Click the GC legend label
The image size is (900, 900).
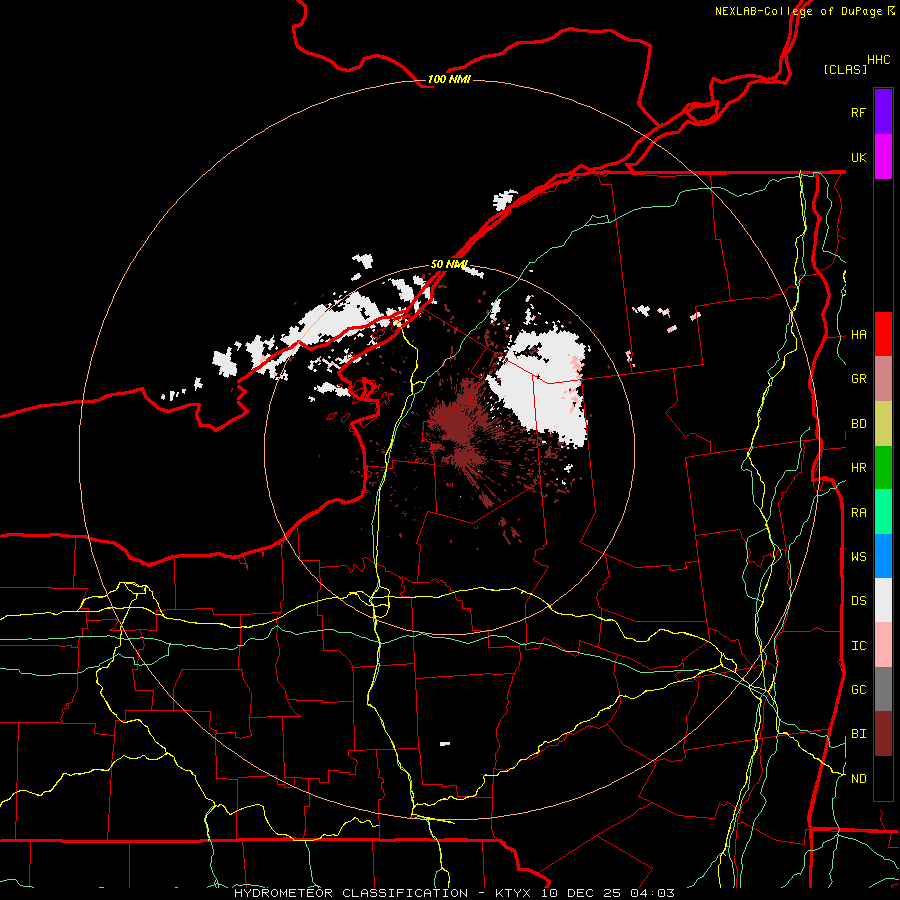click(858, 689)
